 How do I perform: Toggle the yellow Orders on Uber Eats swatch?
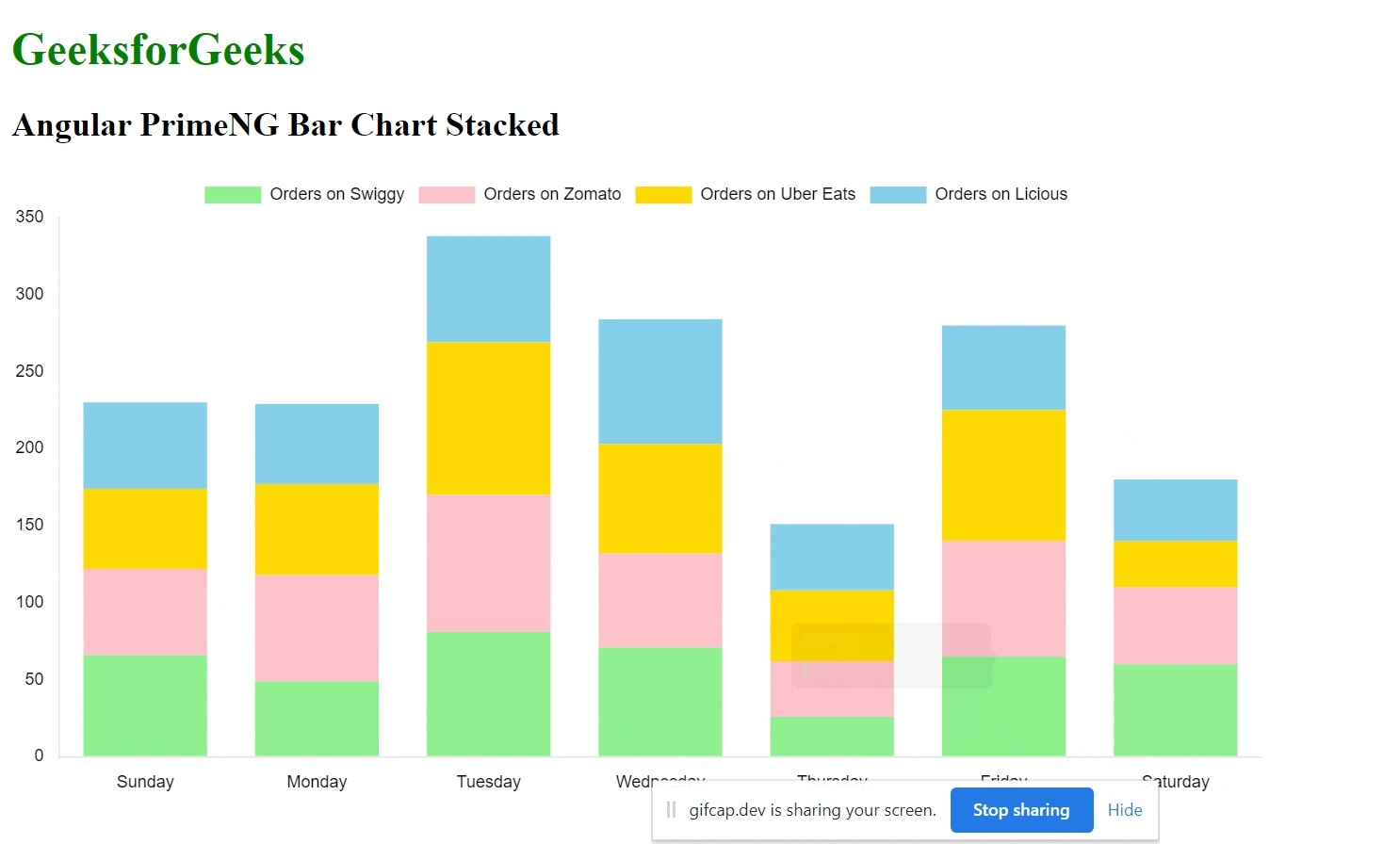663,195
